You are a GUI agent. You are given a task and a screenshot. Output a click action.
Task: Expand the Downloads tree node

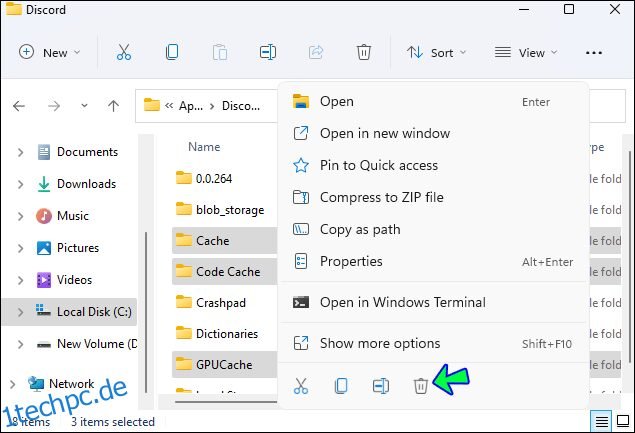point(21,184)
